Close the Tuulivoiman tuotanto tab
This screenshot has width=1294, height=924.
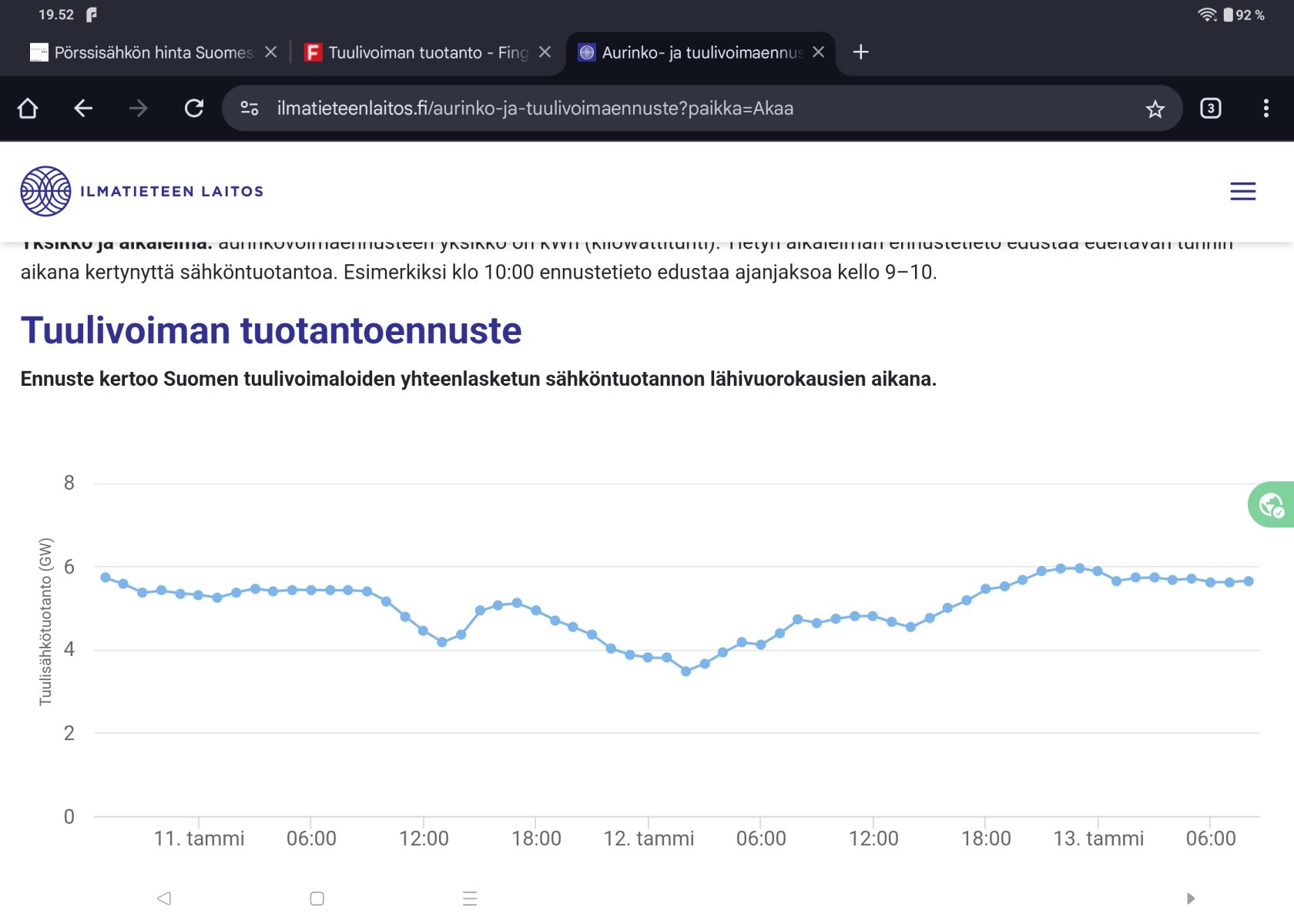pyautogui.click(x=545, y=52)
